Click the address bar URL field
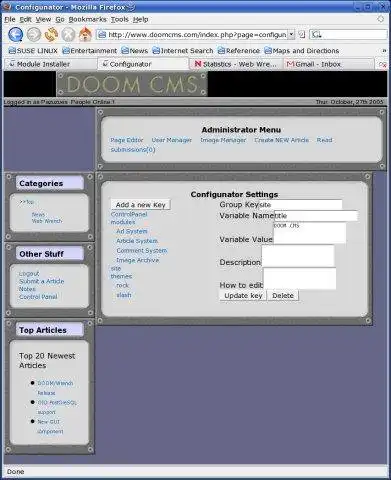The width and height of the screenshot is (391, 480). tap(197, 35)
